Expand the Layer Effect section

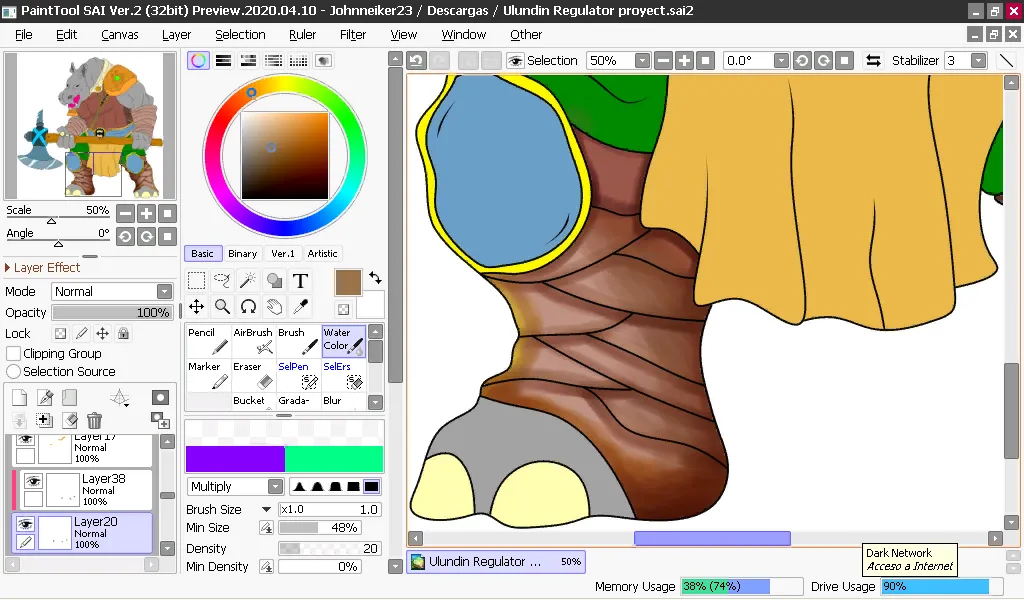[x=8, y=268]
